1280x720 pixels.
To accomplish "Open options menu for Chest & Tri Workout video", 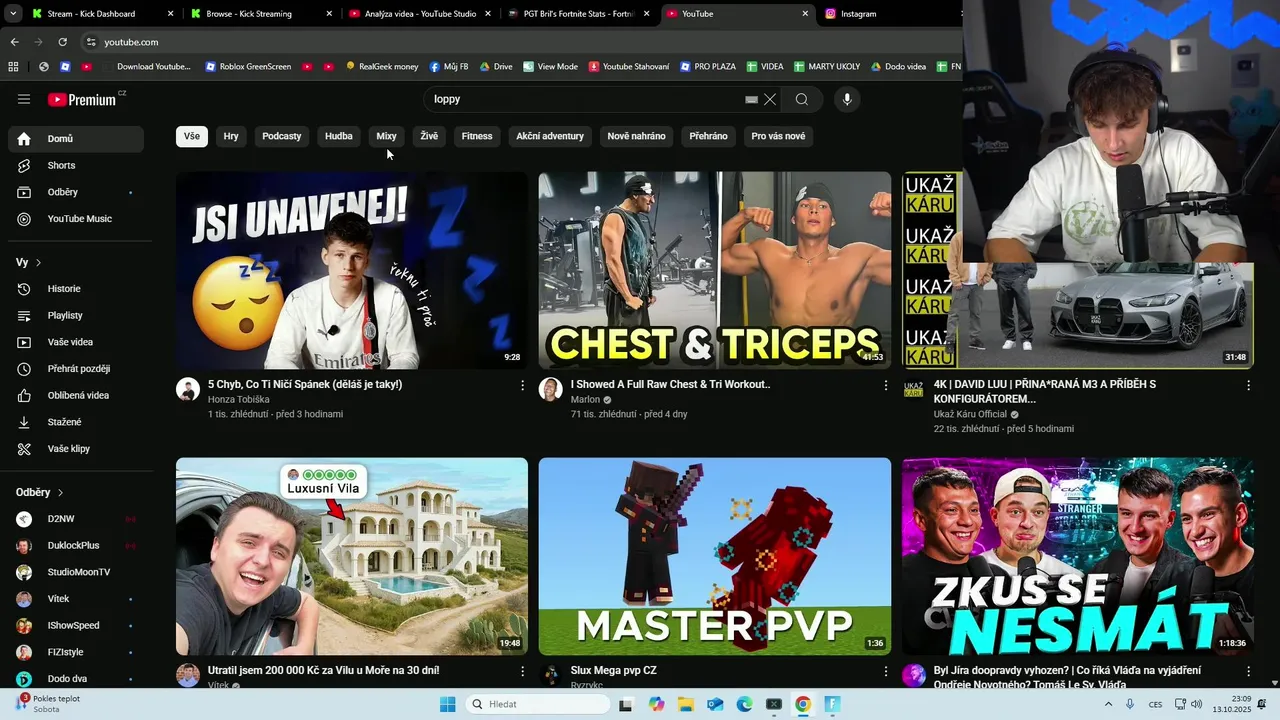I will click(885, 385).
